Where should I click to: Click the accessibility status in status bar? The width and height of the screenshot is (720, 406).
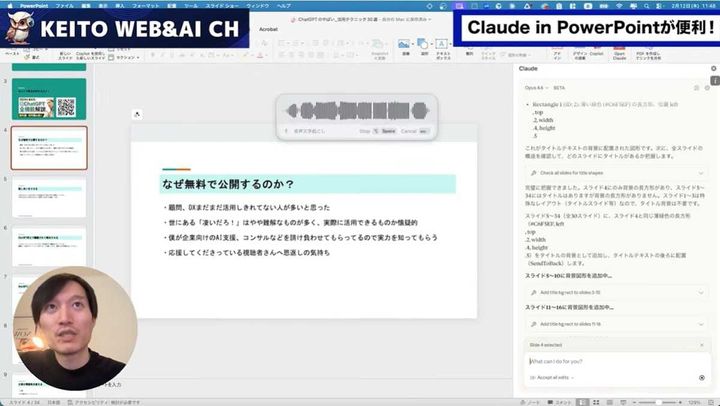tap(104, 402)
